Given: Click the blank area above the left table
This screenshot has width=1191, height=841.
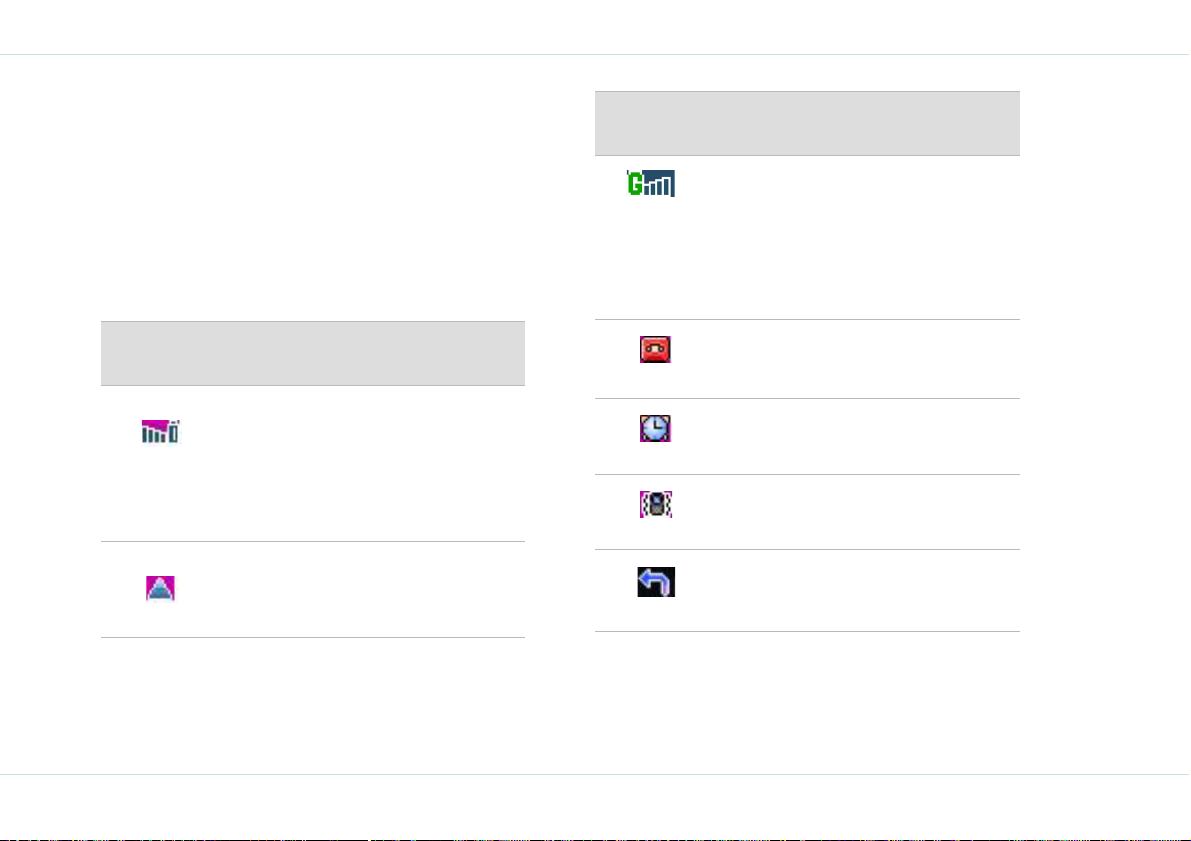Looking at the screenshot, I should (313, 190).
